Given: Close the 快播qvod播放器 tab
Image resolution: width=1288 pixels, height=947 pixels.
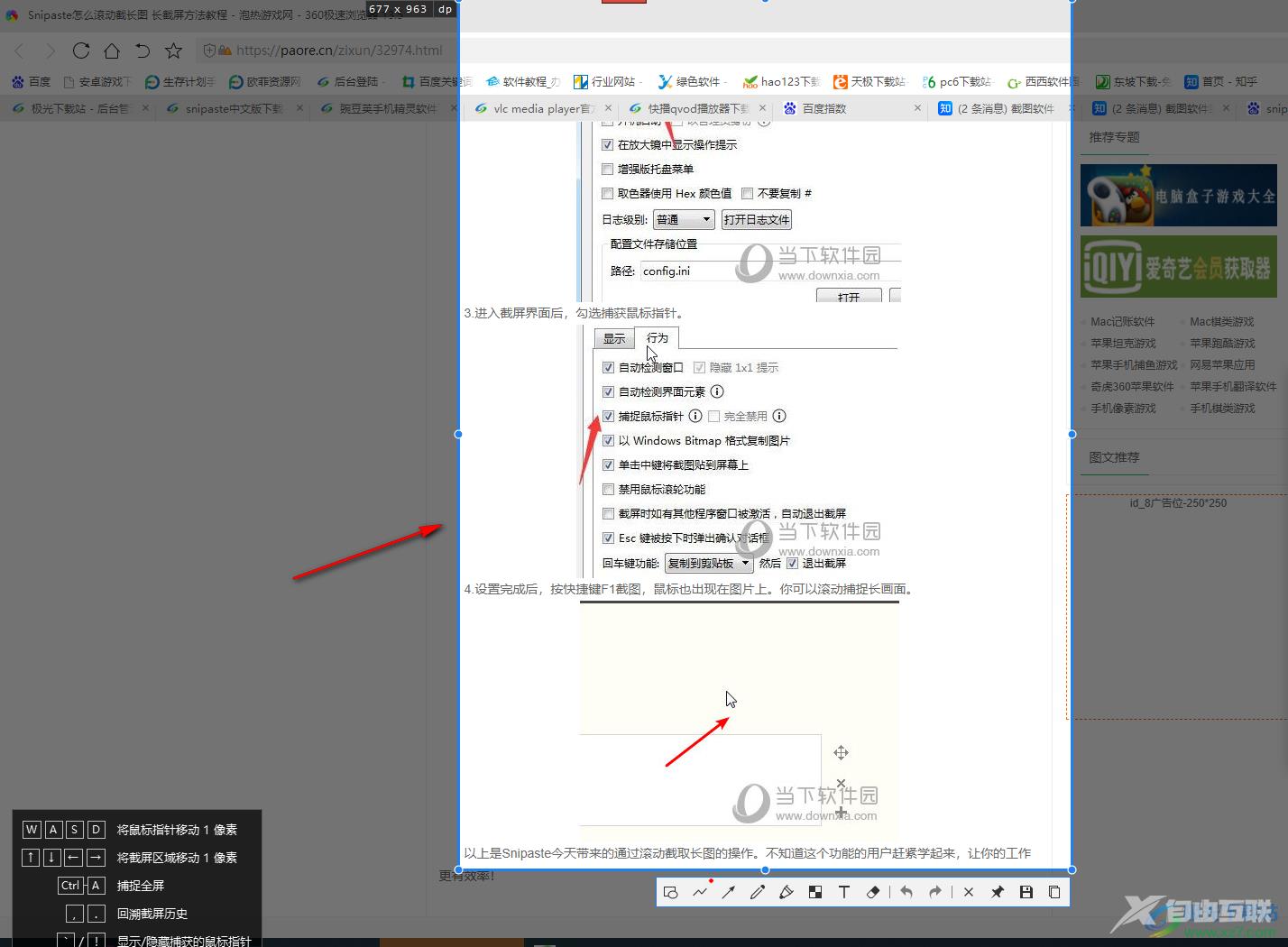Looking at the screenshot, I should coord(762,108).
